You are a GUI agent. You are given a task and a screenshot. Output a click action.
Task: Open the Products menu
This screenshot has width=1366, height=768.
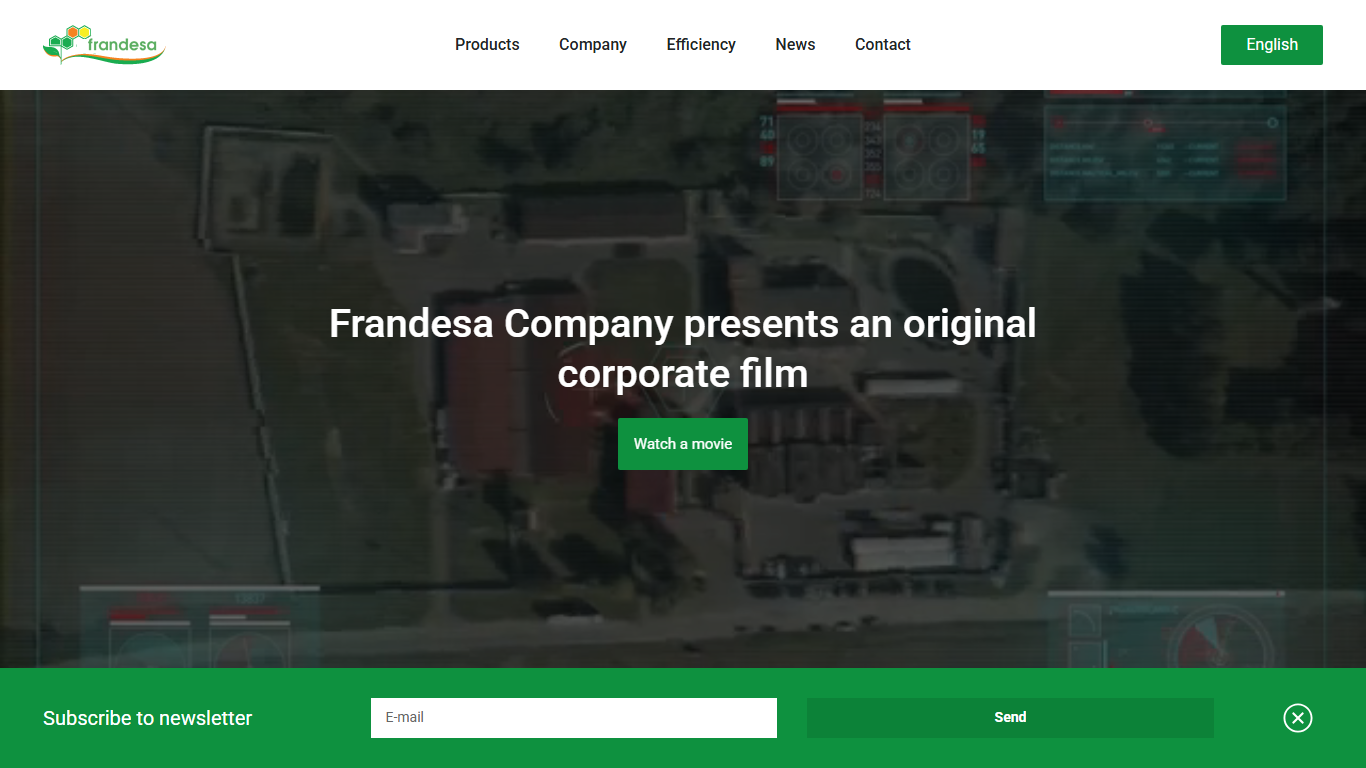pyautogui.click(x=487, y=45)
